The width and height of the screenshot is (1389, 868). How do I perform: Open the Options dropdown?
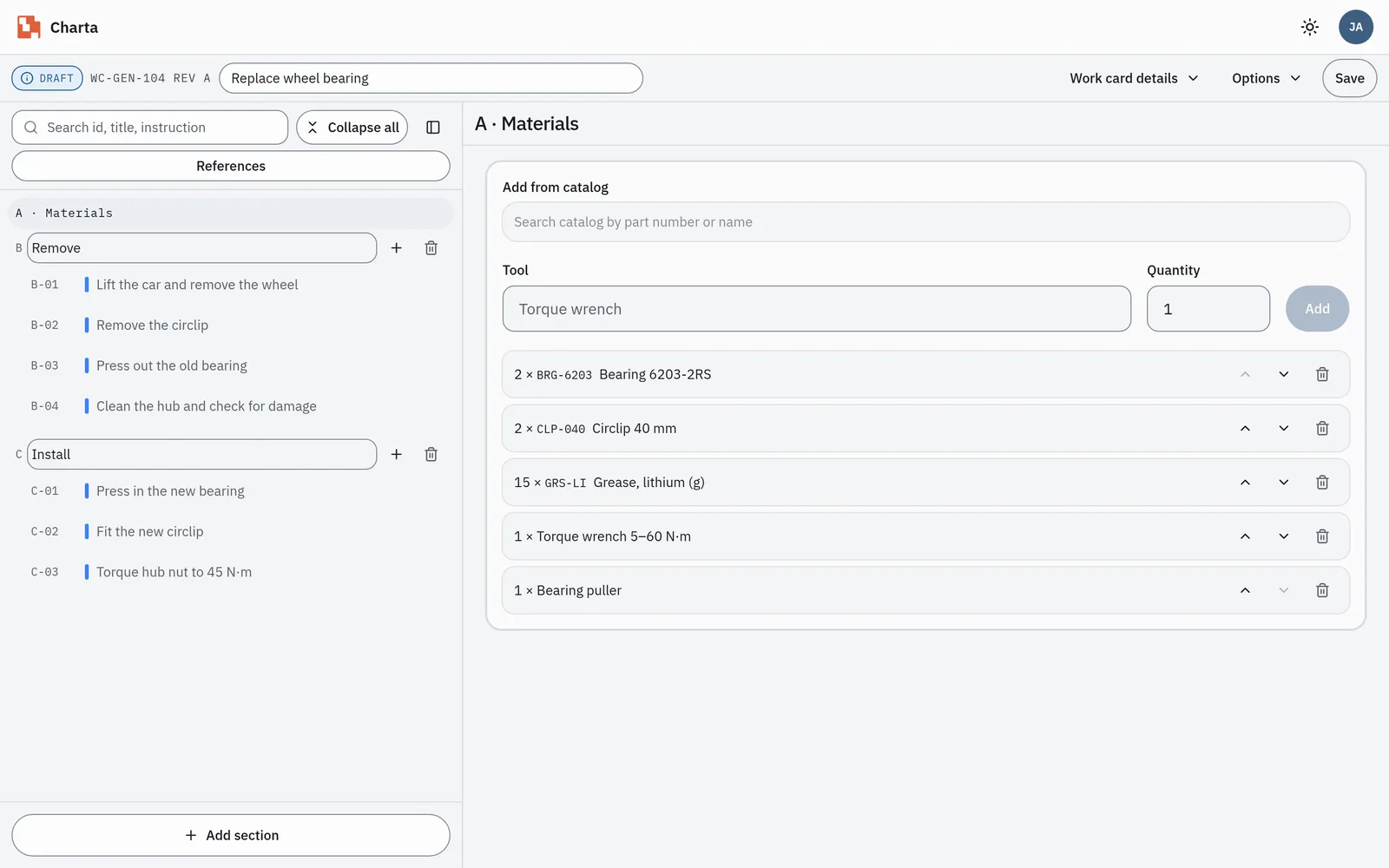pyautogui.click(x=1266, y=78)
